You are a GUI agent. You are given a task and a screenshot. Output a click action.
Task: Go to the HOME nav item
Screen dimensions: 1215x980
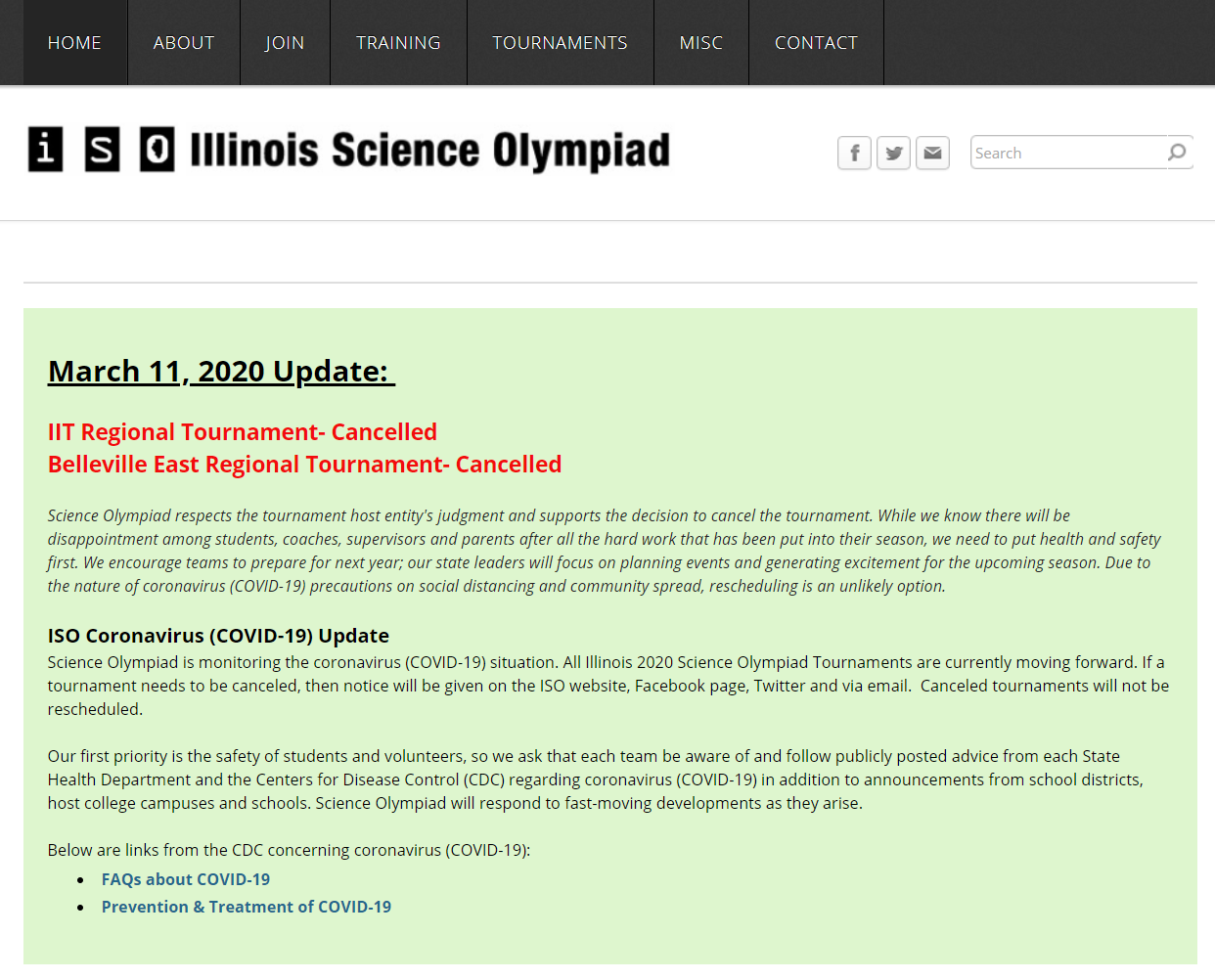(74, 43)
